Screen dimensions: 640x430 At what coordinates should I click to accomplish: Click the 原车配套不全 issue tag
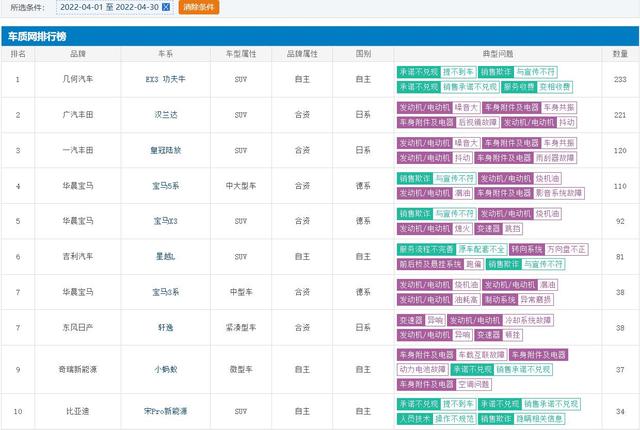point(481,249)
